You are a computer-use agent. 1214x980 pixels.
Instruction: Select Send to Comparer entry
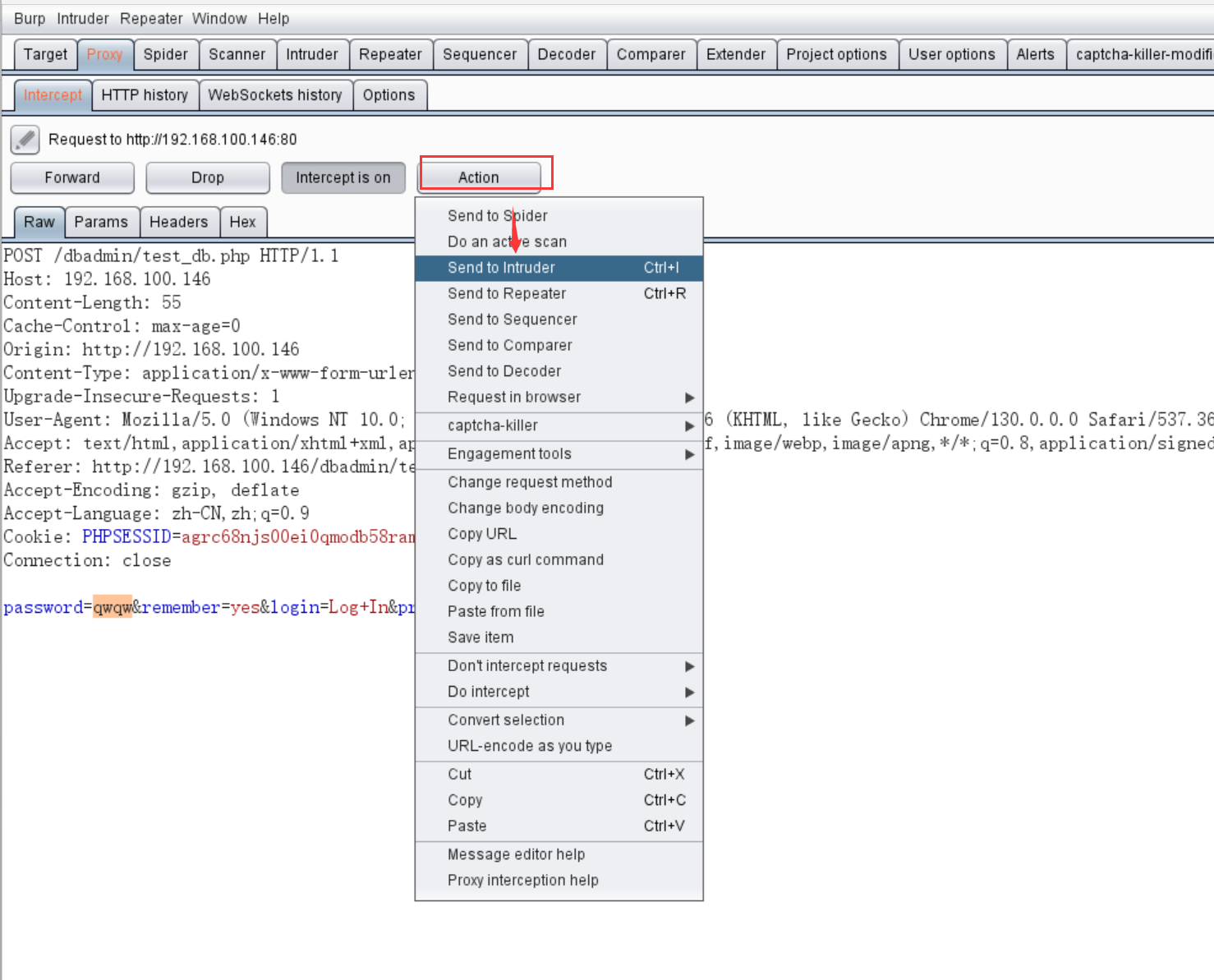pos(559,346)
